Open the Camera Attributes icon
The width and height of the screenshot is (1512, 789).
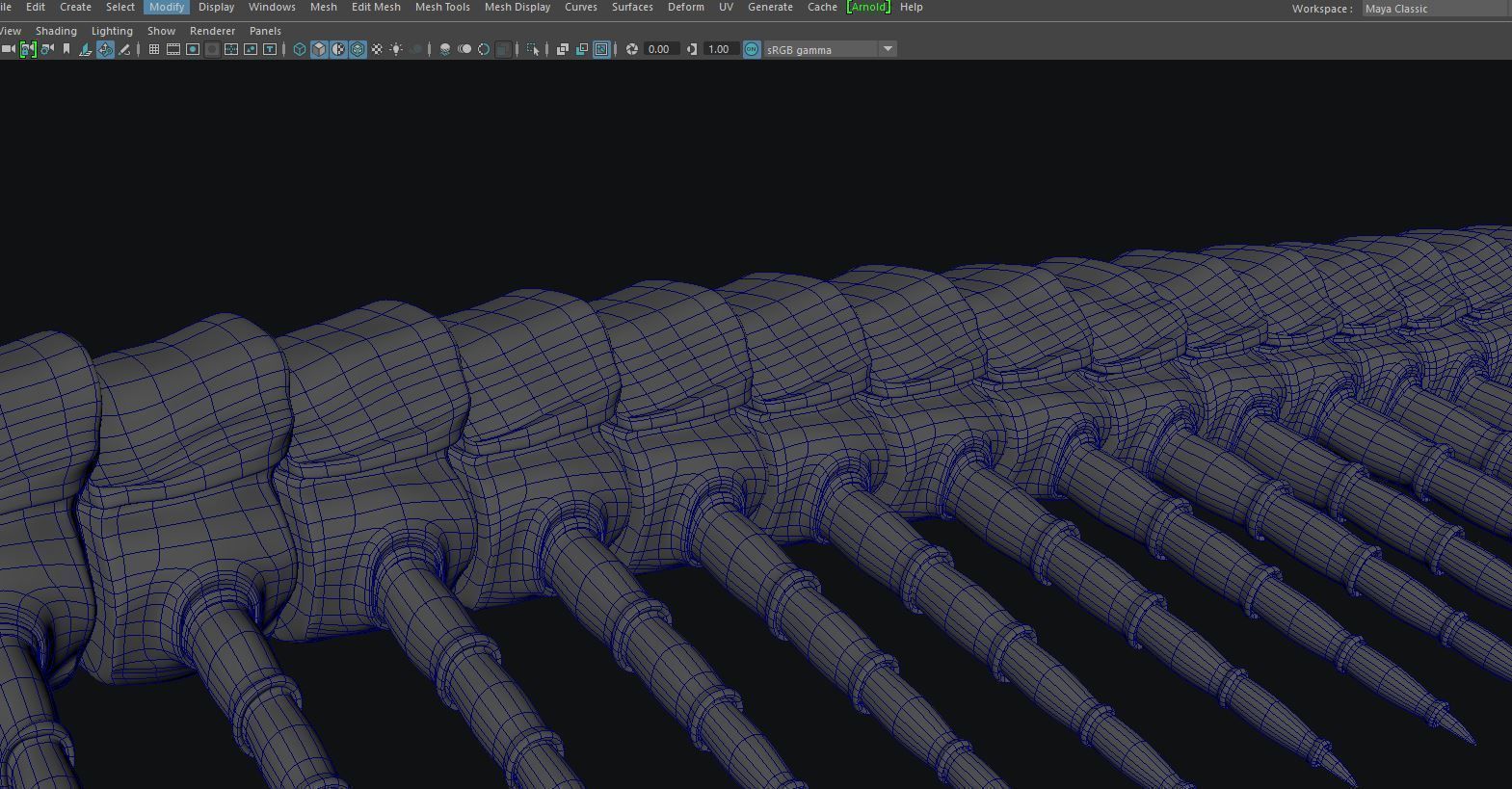[x=47, y=49]
